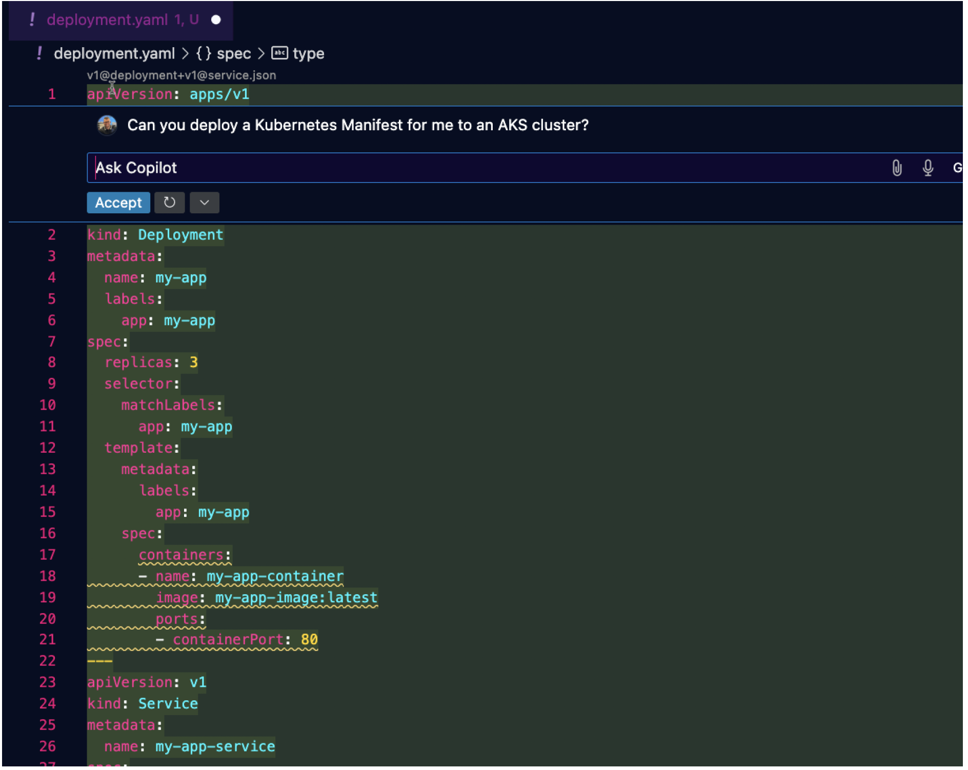Image resolution: width=968 pixels, height=770 pixels.
Task: Click deployment.yaml in the breadcrumb
Action: (x=114, y=54)
